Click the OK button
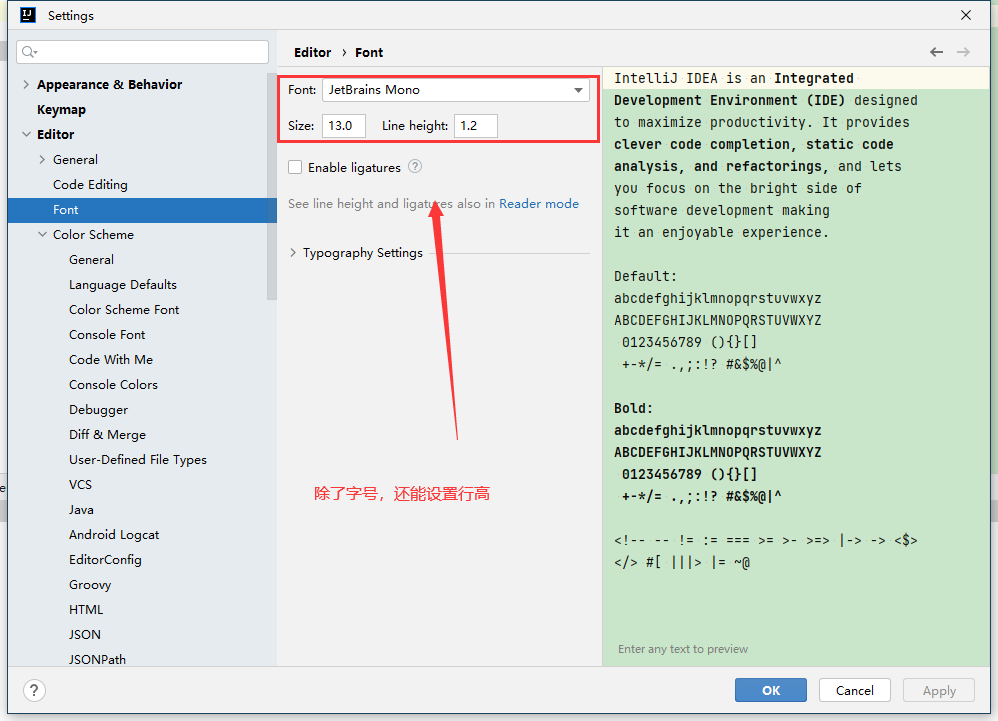 [771, 690]
